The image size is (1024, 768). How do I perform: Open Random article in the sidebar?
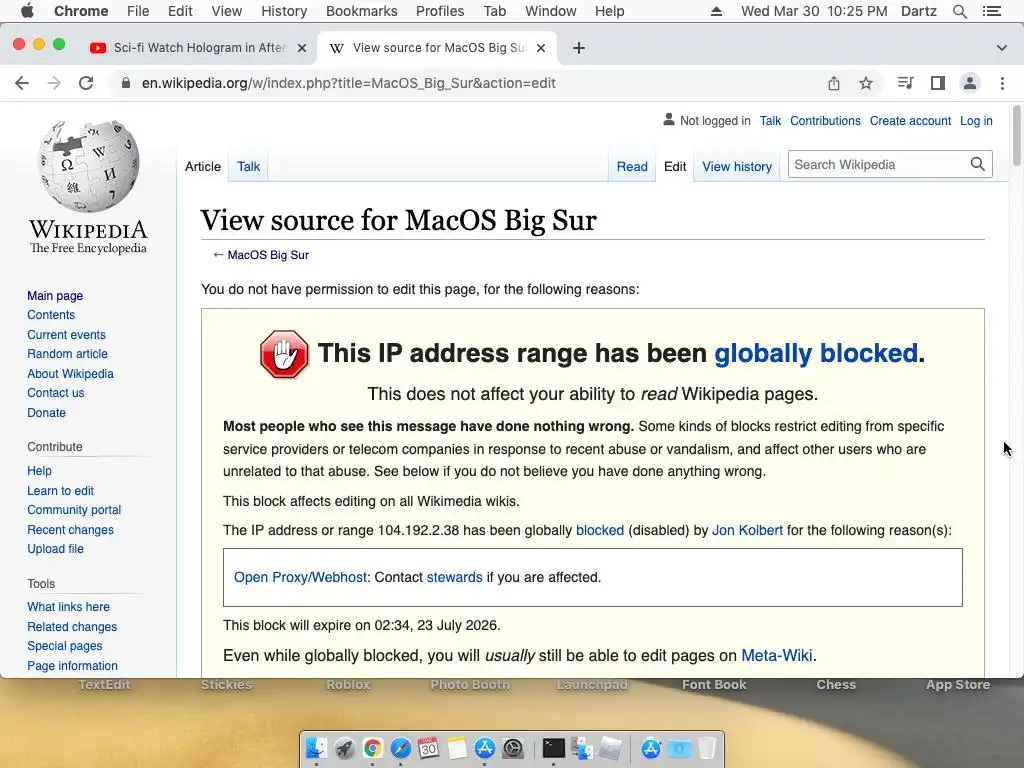click(67, 354)
